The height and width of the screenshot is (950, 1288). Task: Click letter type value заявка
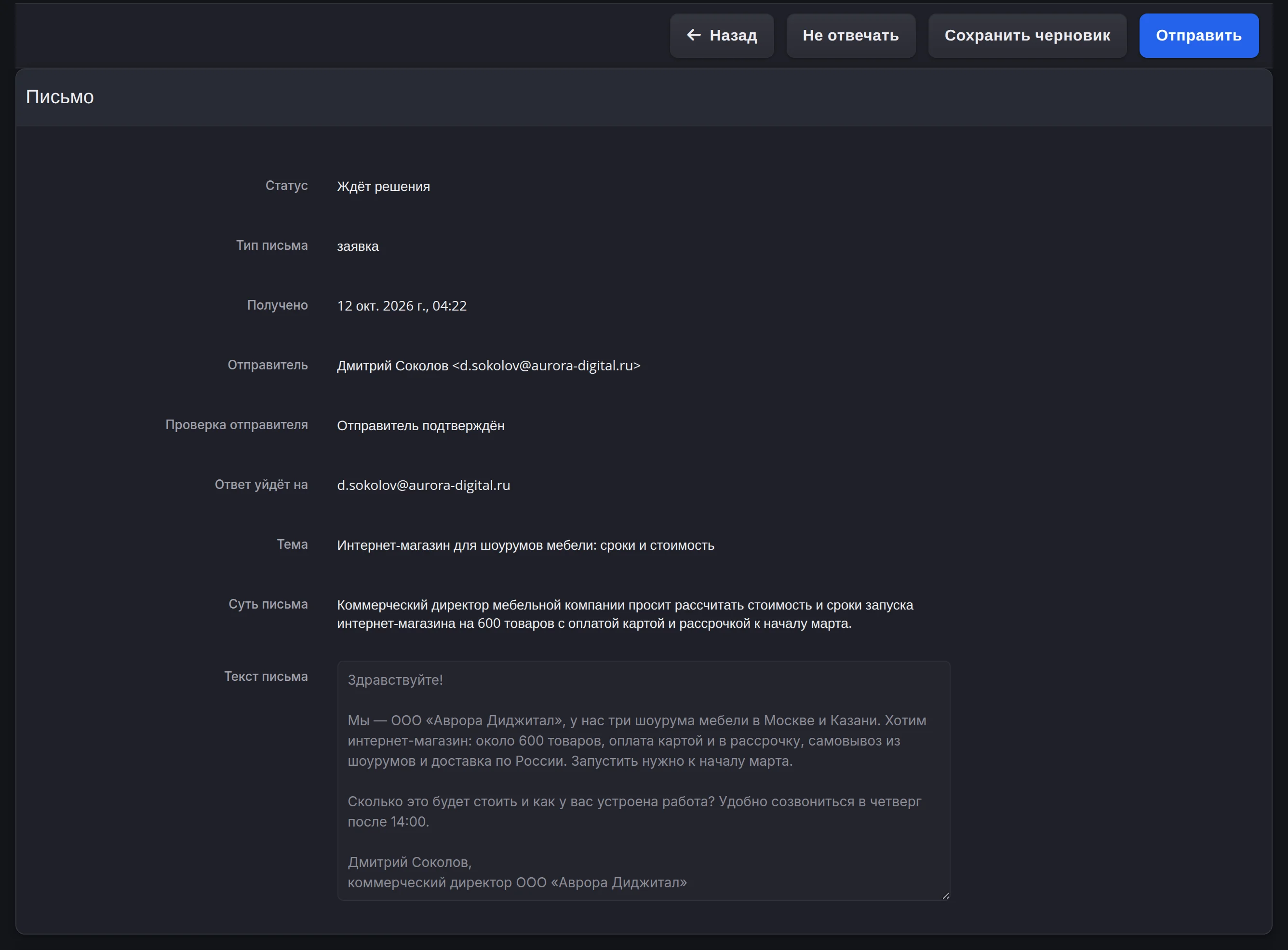(x=358, y=246)
